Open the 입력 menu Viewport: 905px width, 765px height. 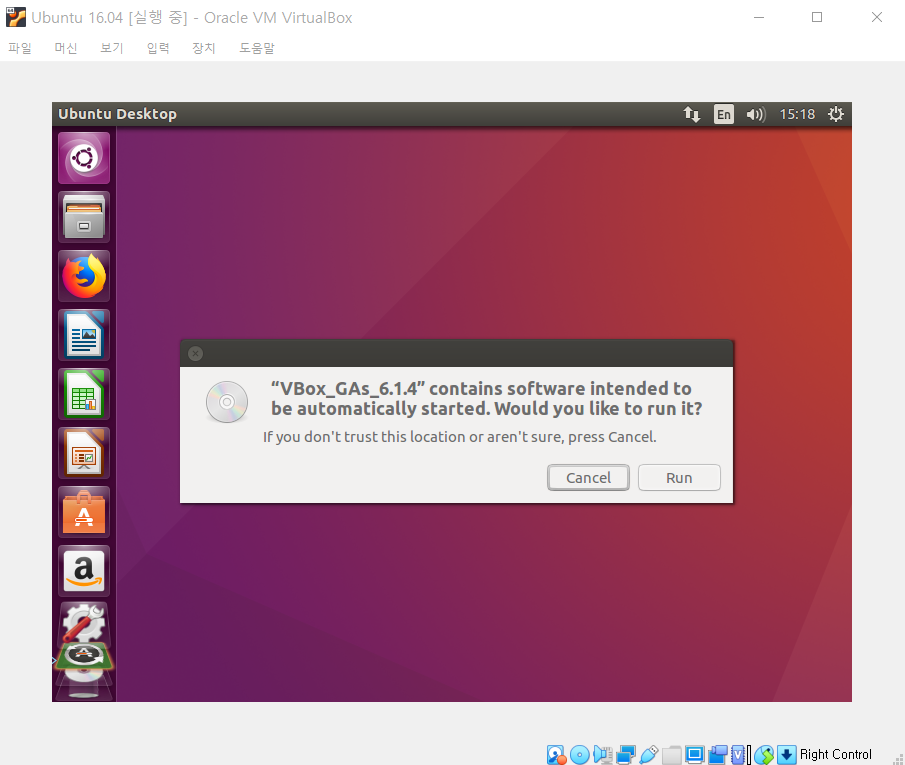click(x=158, y=48)
